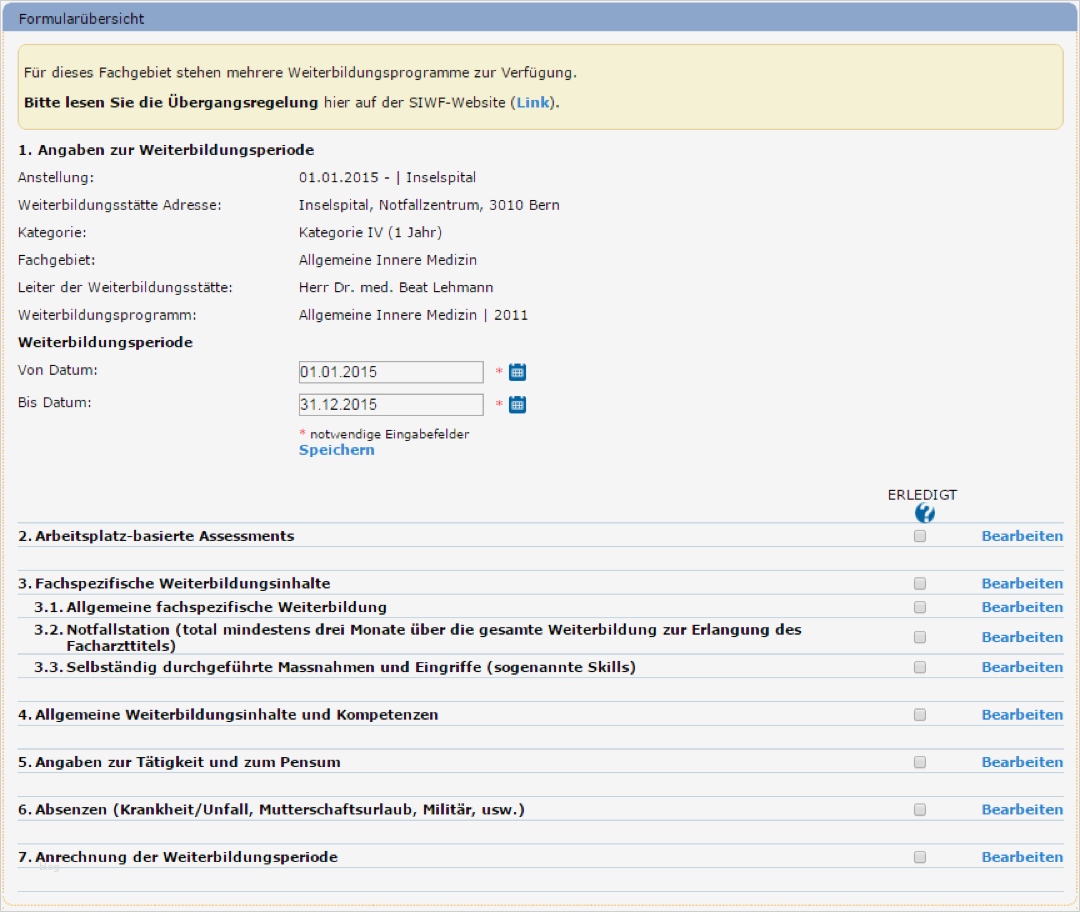Image resolution: width=1080 pixels, height=912 pixels.
Task: Click 'Kategorie IV (1 Jahr)' value
Action: [371, 232]
